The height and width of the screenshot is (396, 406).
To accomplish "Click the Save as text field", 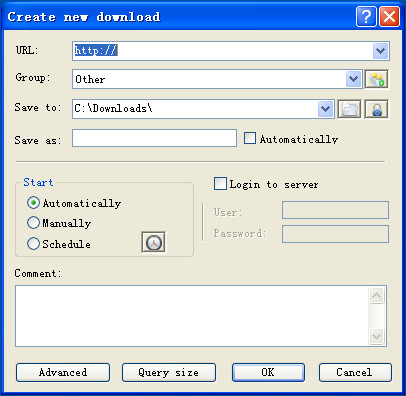I will click(x=154, y=138).
